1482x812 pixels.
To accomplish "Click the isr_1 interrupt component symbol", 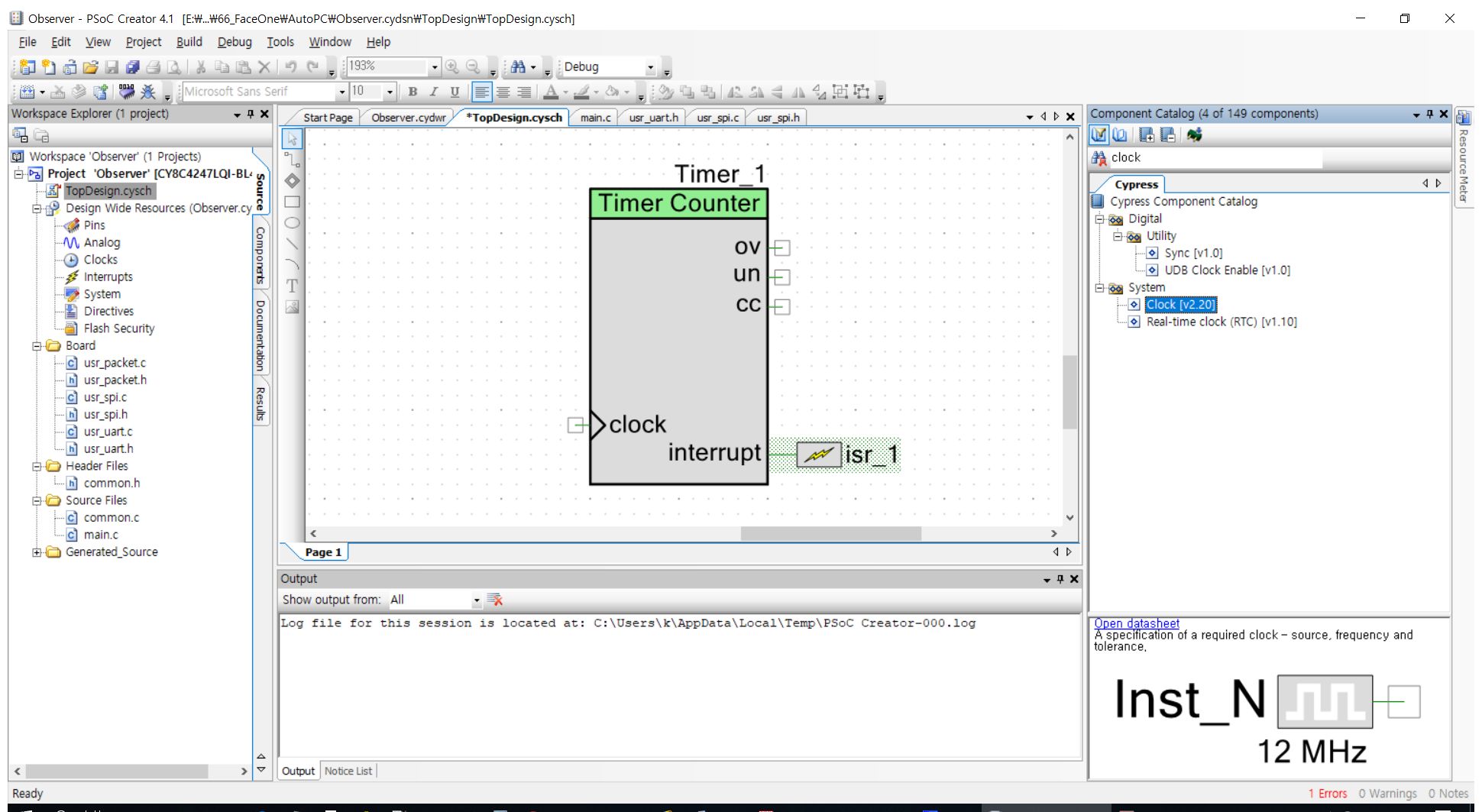I will click(819, 455).
